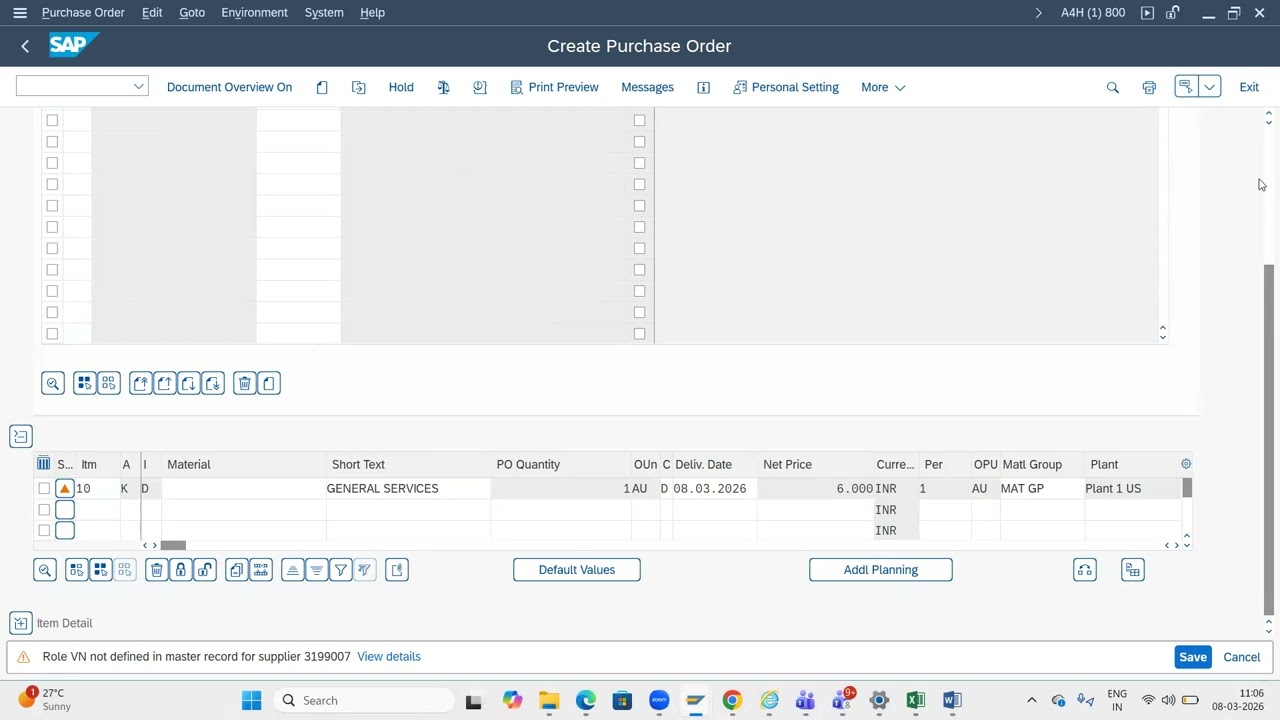Click the Addl Planning button
1280x720 pixels.
coord(881,570)
